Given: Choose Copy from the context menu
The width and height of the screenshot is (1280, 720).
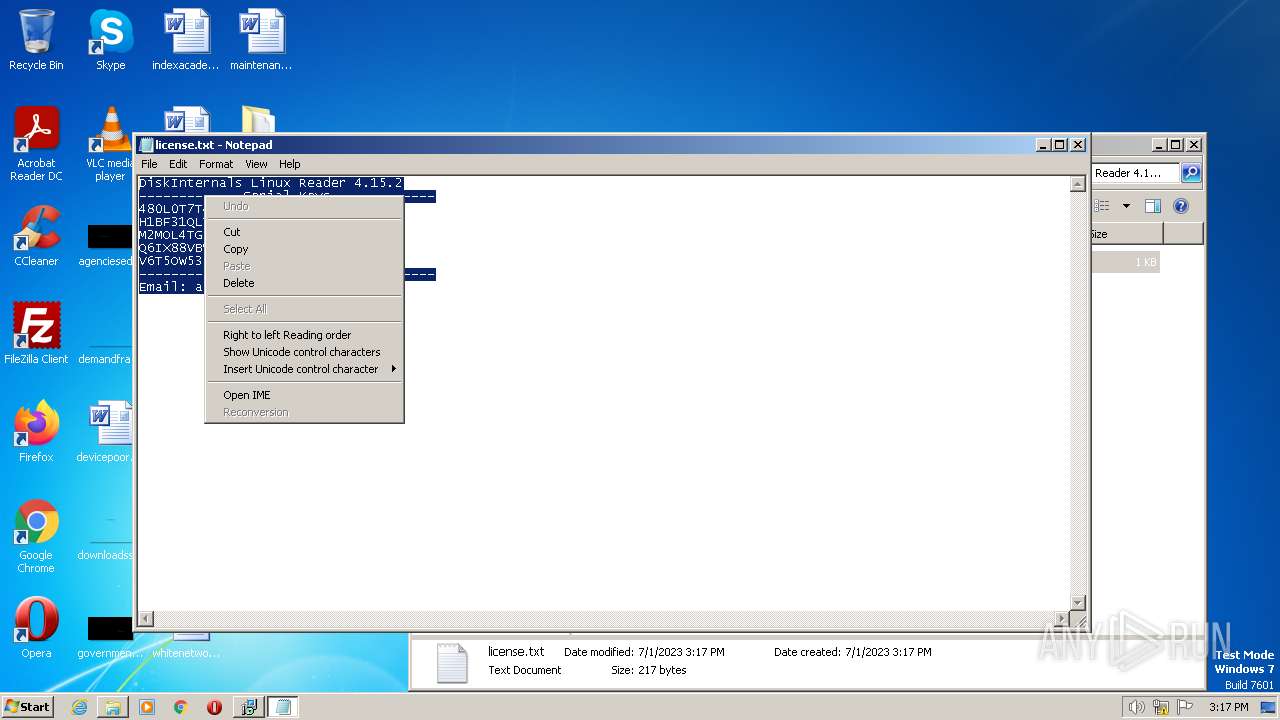Looking at the screenshot, I should click(x=304, y=249).
